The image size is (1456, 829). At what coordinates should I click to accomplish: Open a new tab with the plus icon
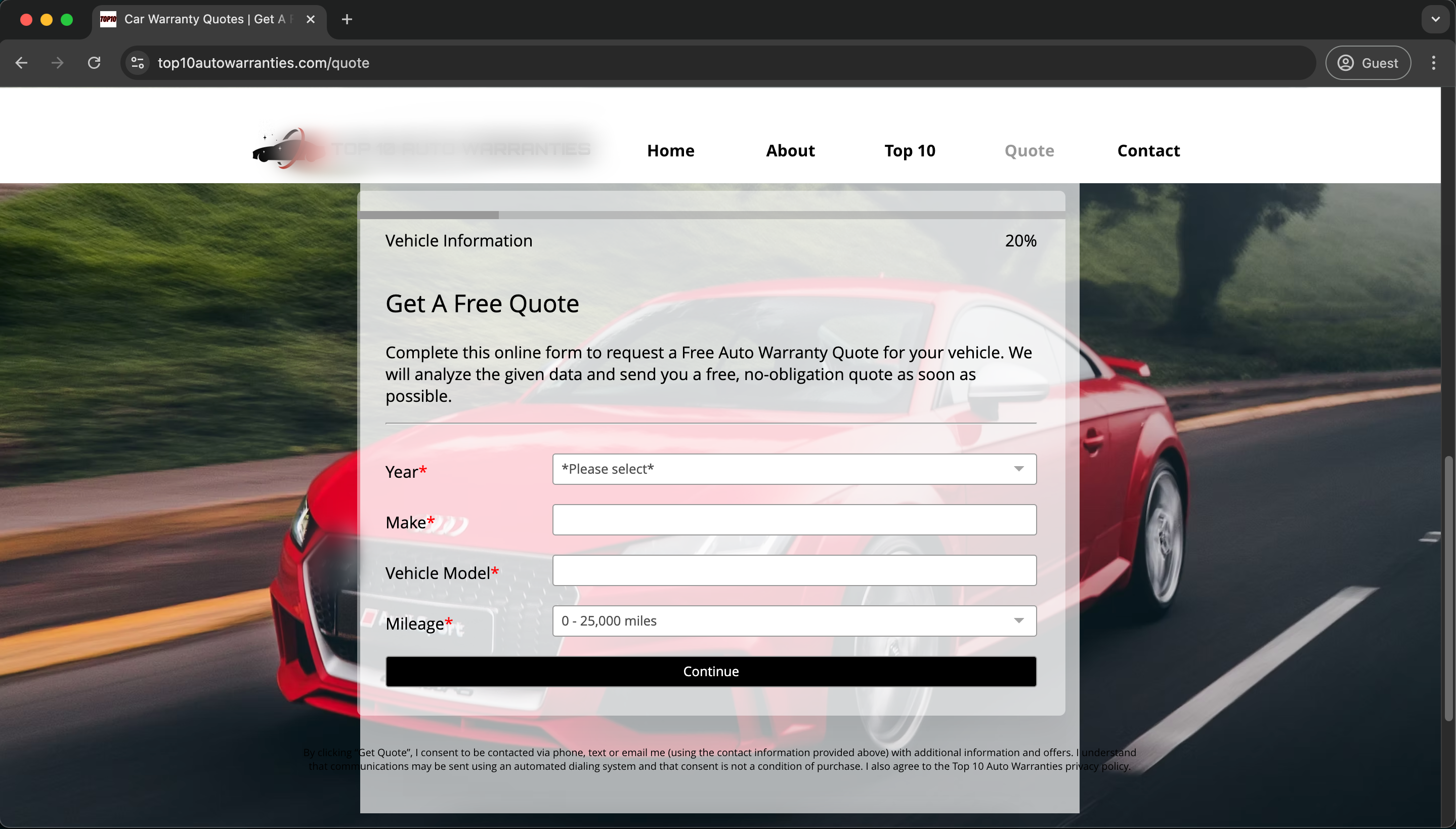pyautogui.click(x=347, y=19)
